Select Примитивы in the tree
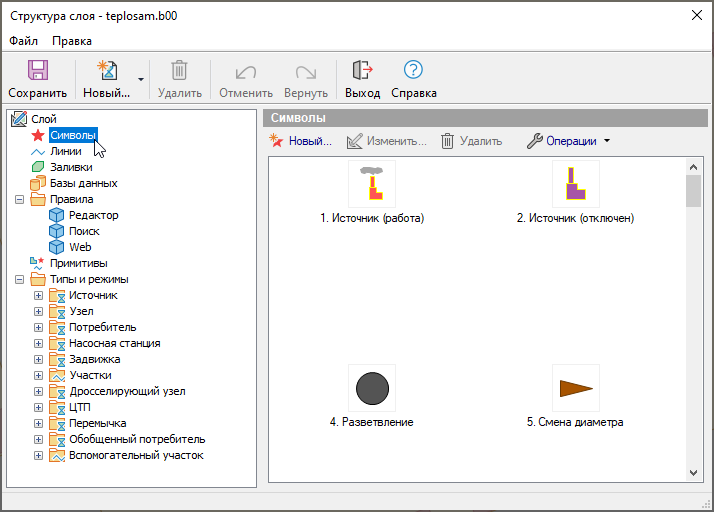Image resolution: width=714 pixels, height=512 pixels. [x=78, y=263]
